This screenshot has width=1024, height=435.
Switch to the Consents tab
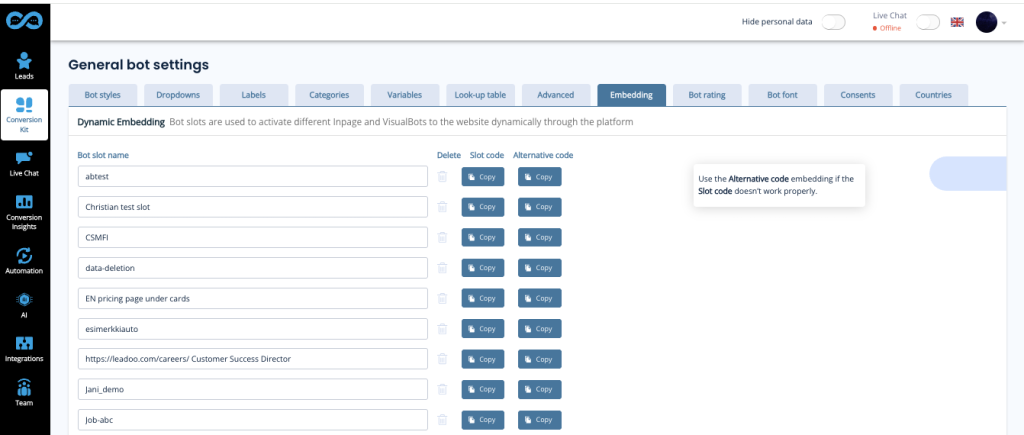click(x=858, y=95)
